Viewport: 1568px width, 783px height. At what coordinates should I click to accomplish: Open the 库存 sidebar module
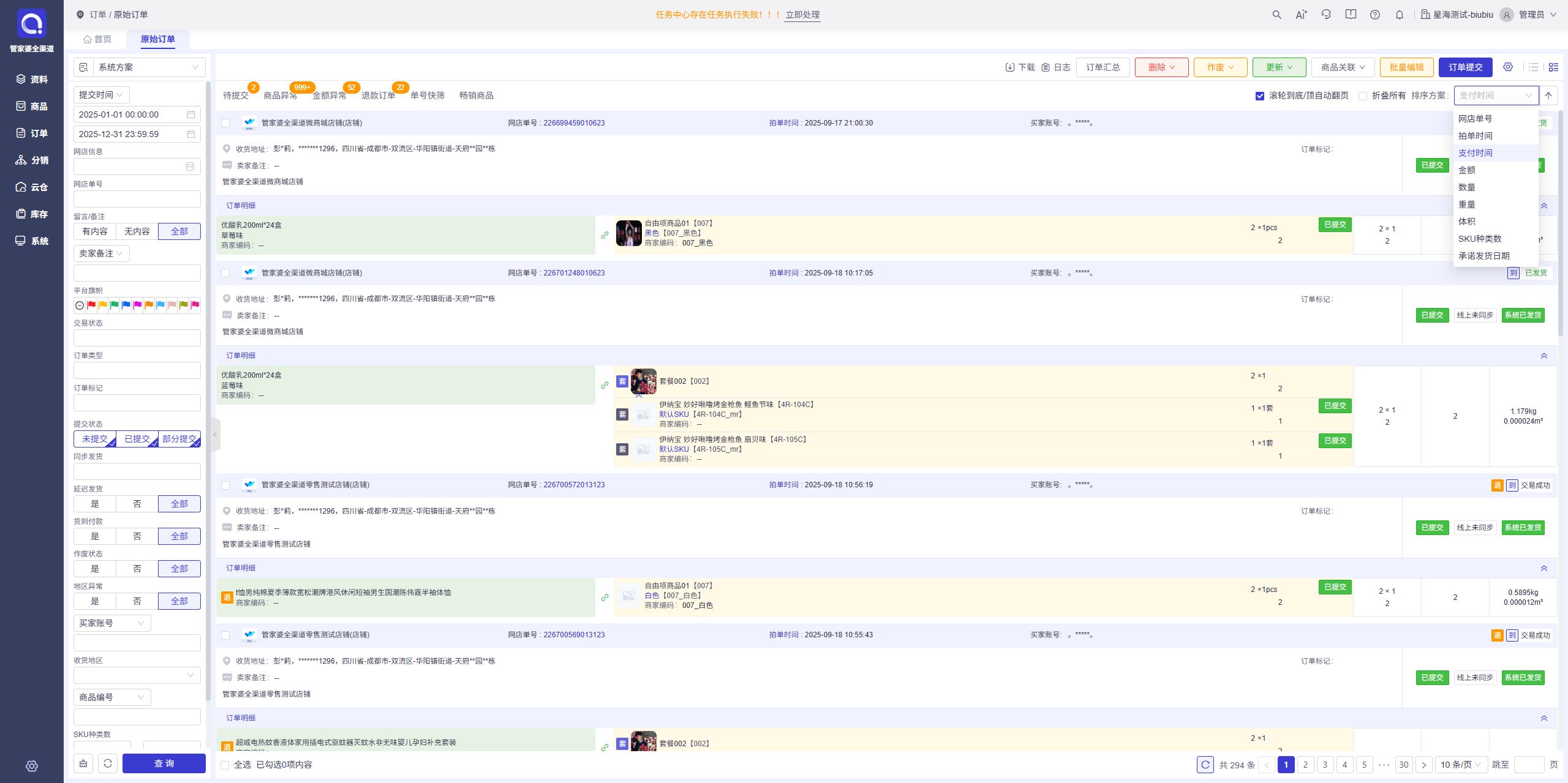32,214
